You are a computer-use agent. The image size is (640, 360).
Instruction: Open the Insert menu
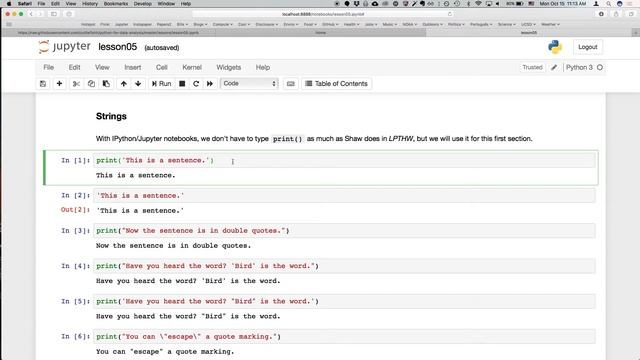click(x=133, y=67)
